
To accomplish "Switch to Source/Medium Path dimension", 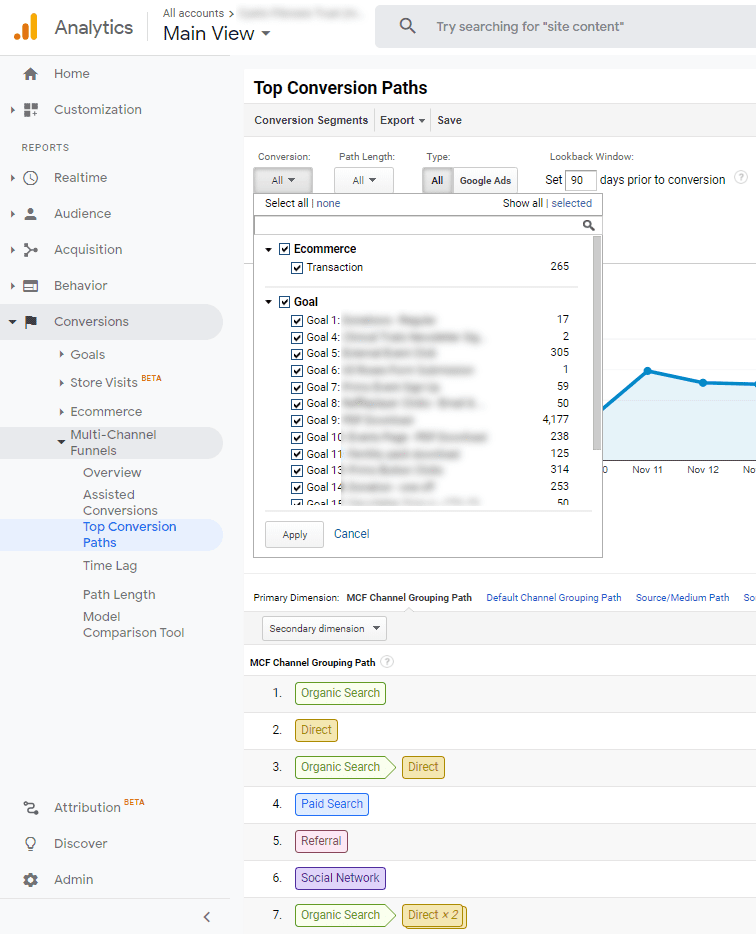I will [682, 598].
